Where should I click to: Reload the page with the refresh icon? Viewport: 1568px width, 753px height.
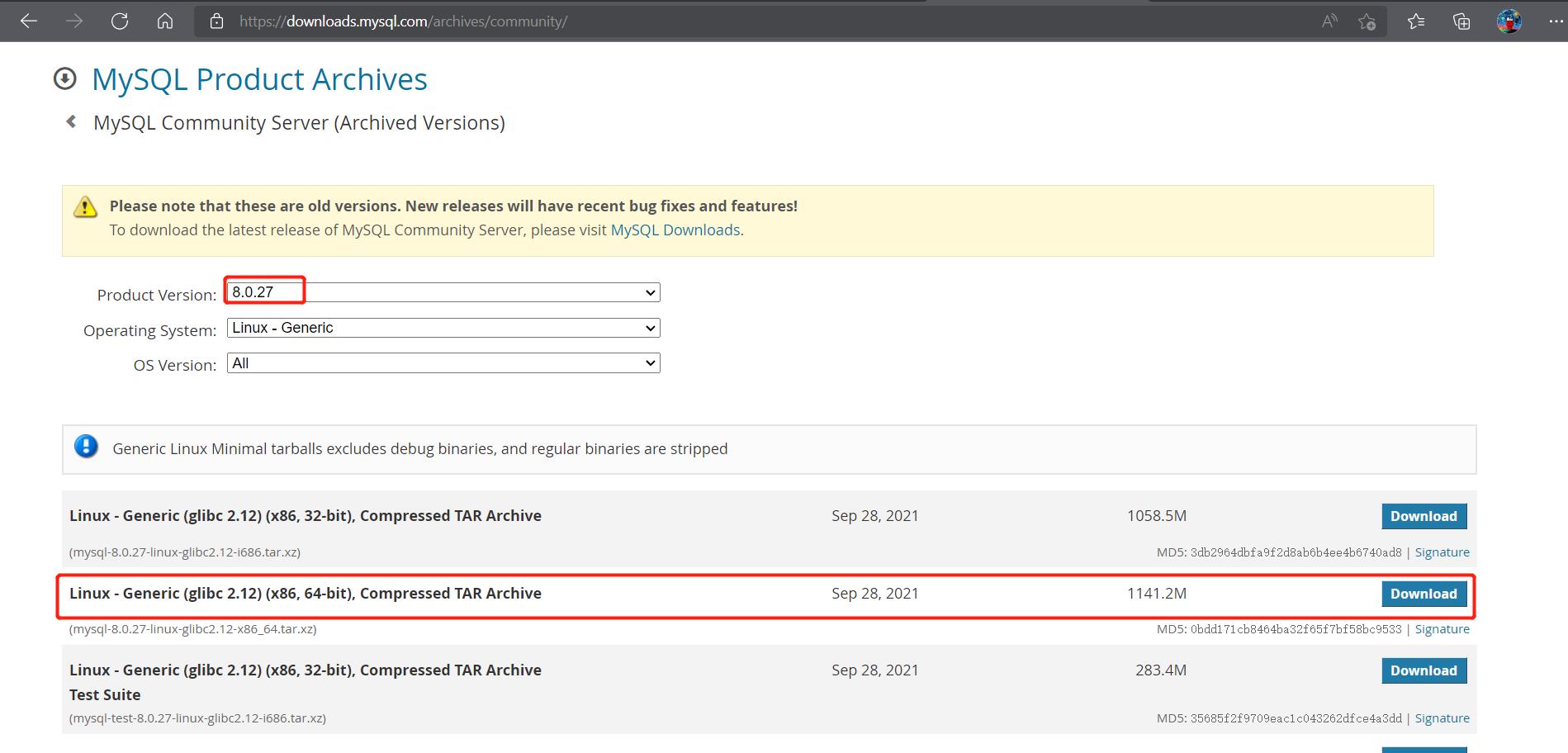[120, 21]
